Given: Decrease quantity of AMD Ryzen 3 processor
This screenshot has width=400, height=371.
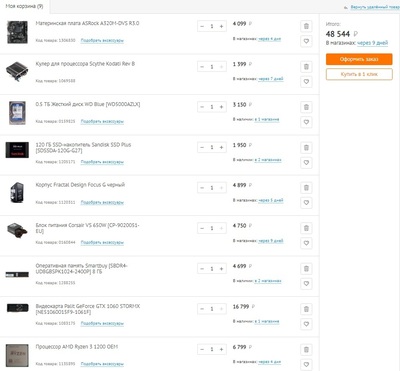Looking at the screenshot, I should [202, 349].
